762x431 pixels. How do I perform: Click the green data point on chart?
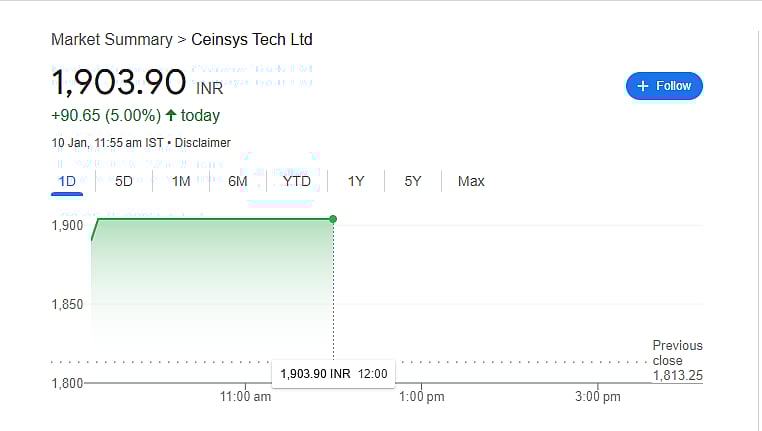(333, 219)
